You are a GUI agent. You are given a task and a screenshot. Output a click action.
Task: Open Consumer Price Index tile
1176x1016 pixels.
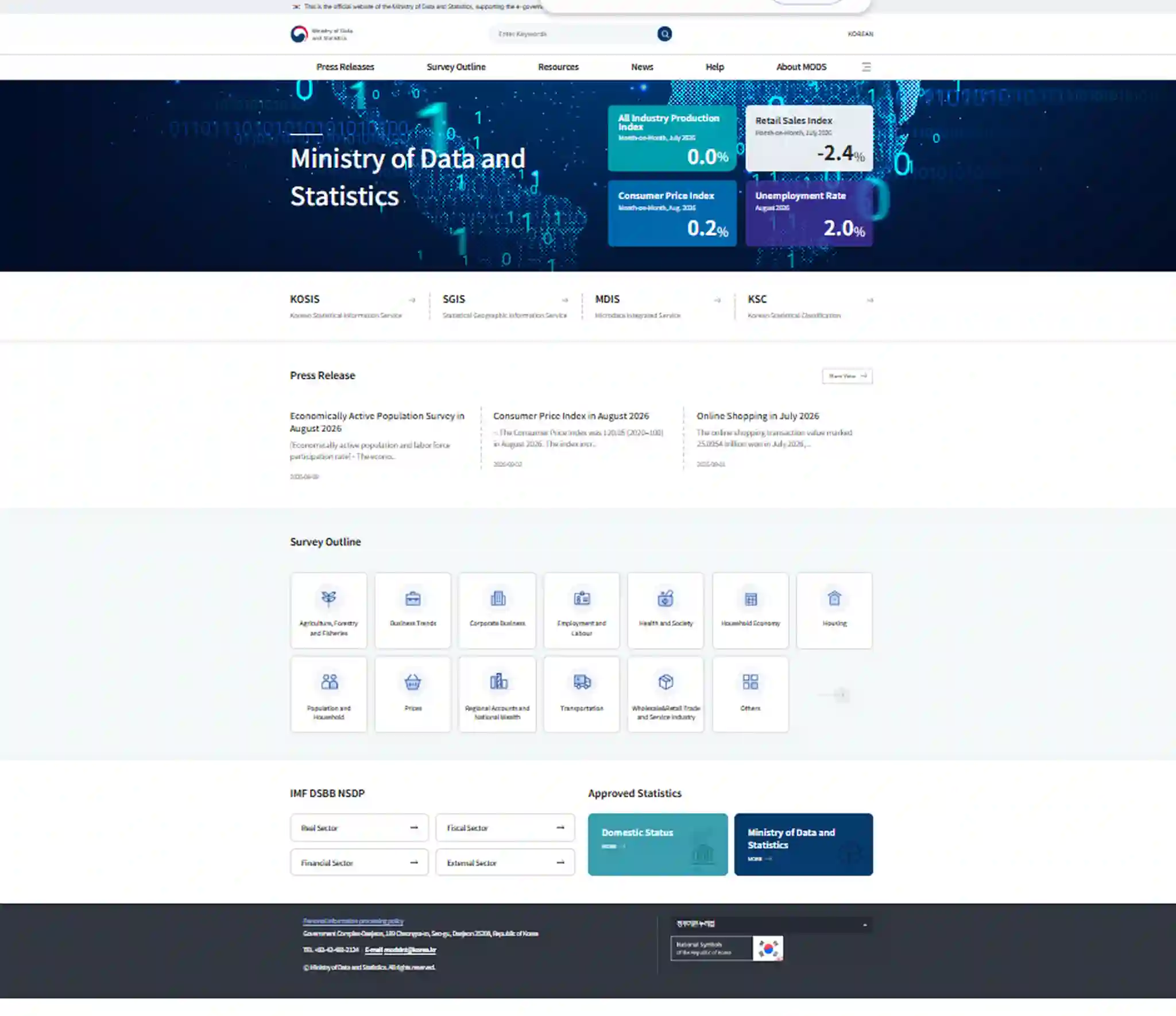pyautogui.click(x=672, y=213)
